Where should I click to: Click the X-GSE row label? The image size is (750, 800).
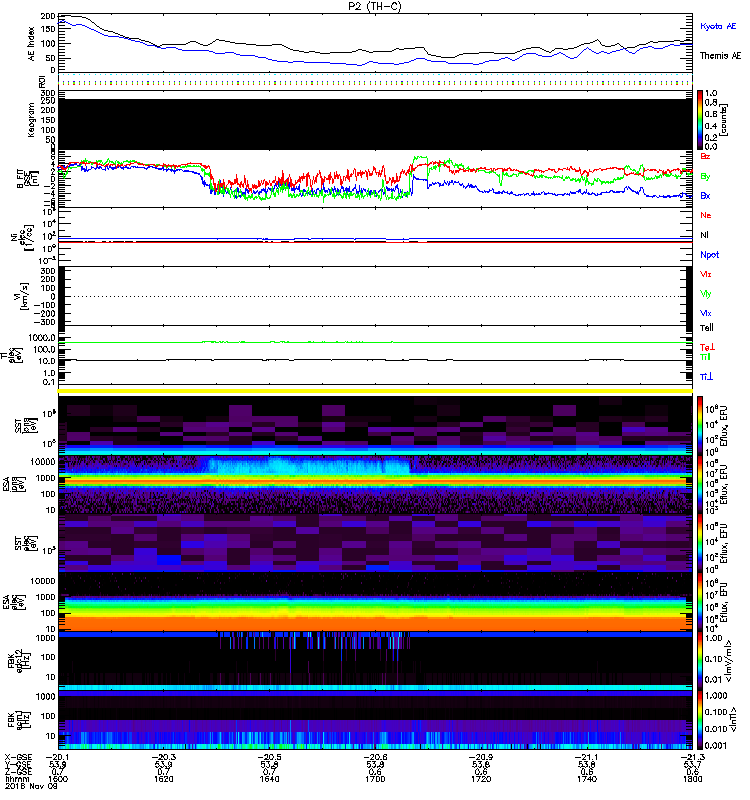(18, 758)
